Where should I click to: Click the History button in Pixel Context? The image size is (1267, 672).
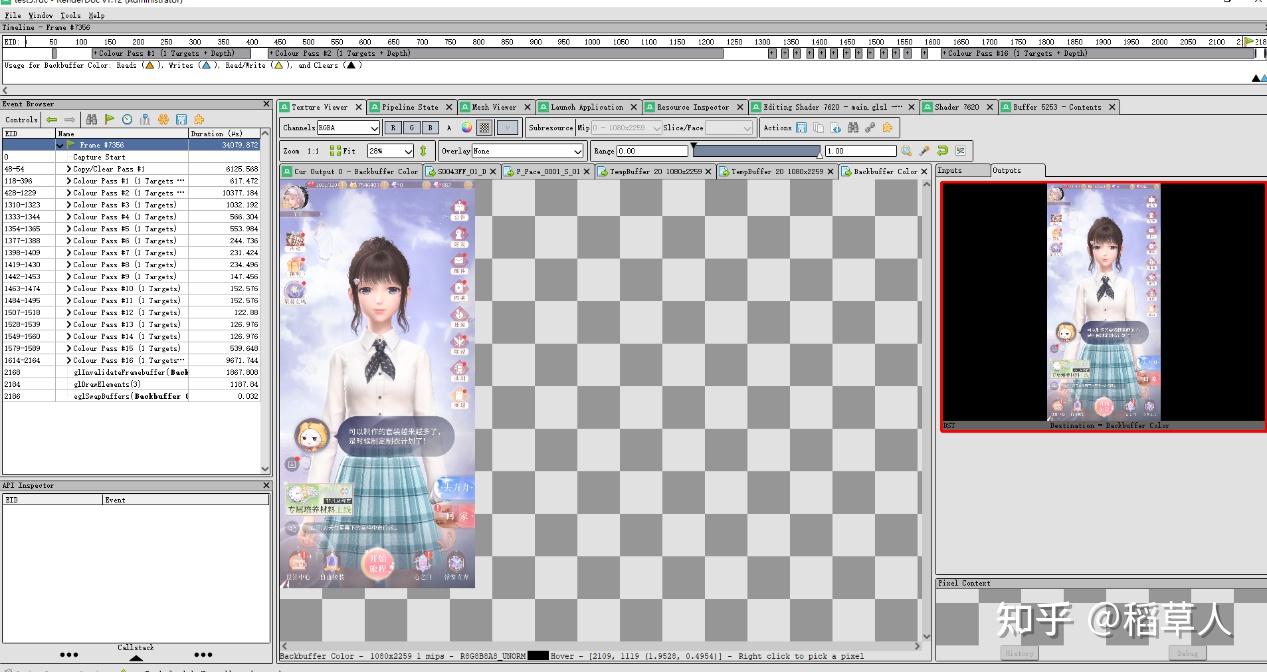coord(1019,653)
